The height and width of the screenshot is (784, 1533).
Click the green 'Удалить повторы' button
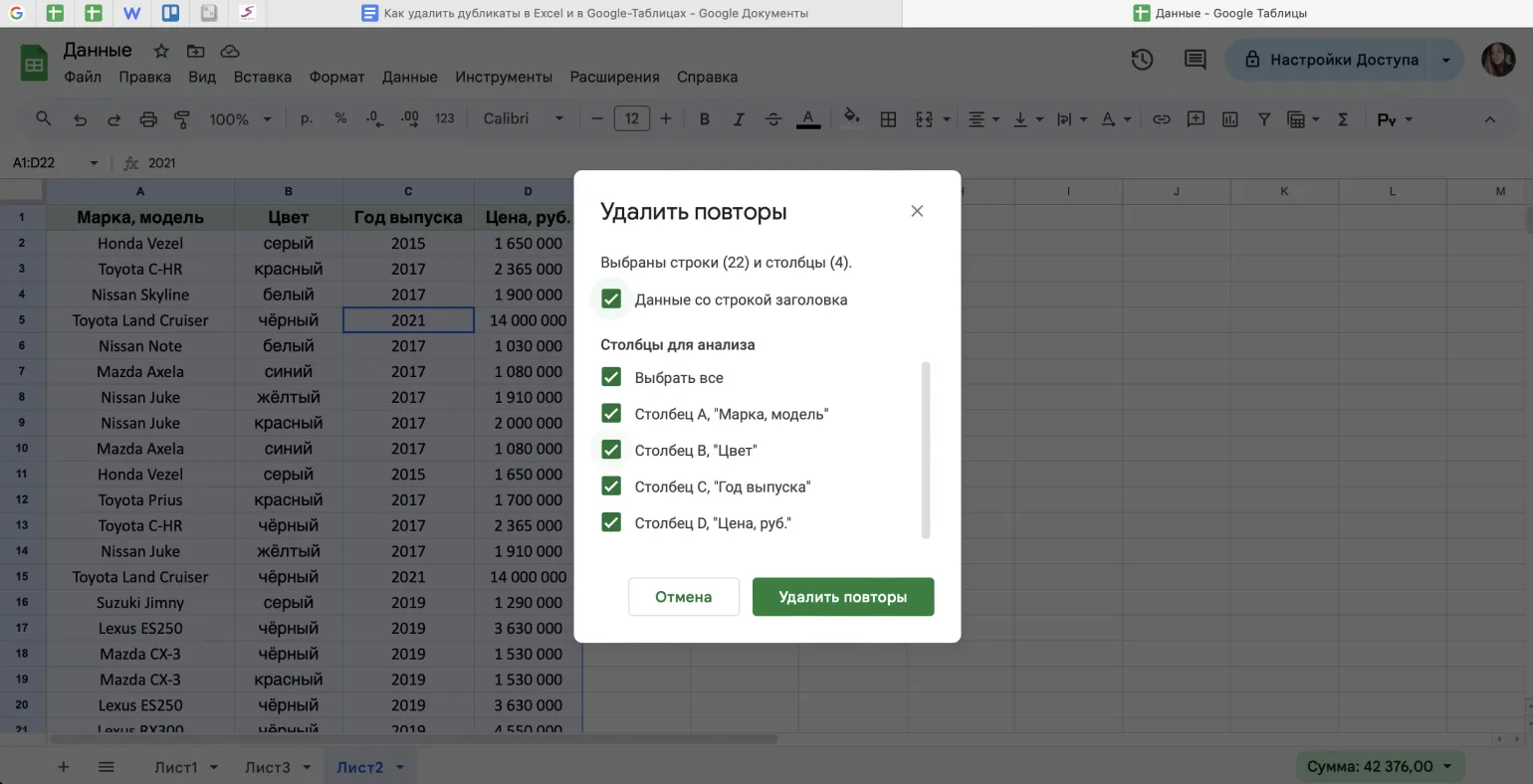tap(842, 597)
